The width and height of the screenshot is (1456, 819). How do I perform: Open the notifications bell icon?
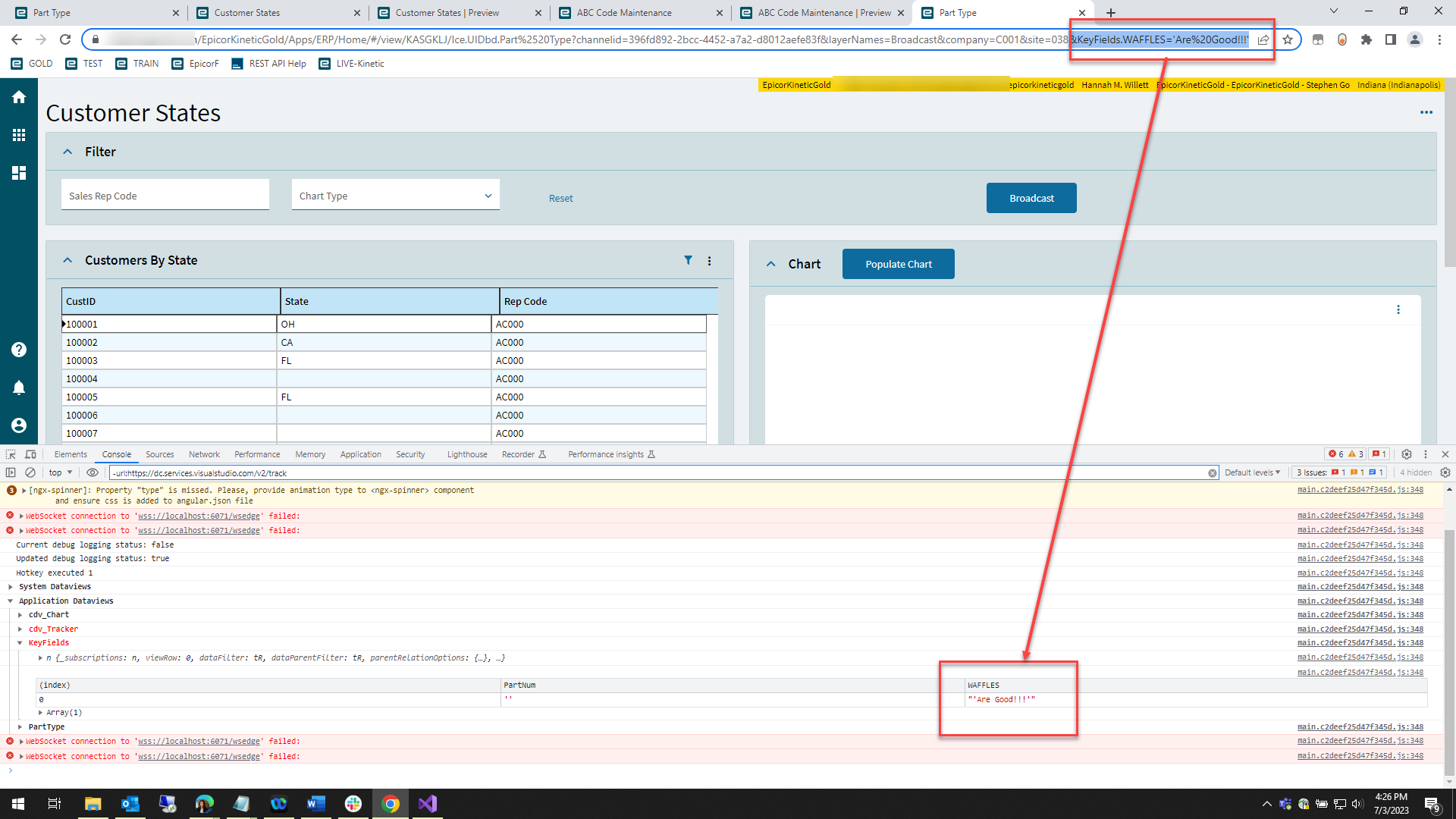coord(18,388)
